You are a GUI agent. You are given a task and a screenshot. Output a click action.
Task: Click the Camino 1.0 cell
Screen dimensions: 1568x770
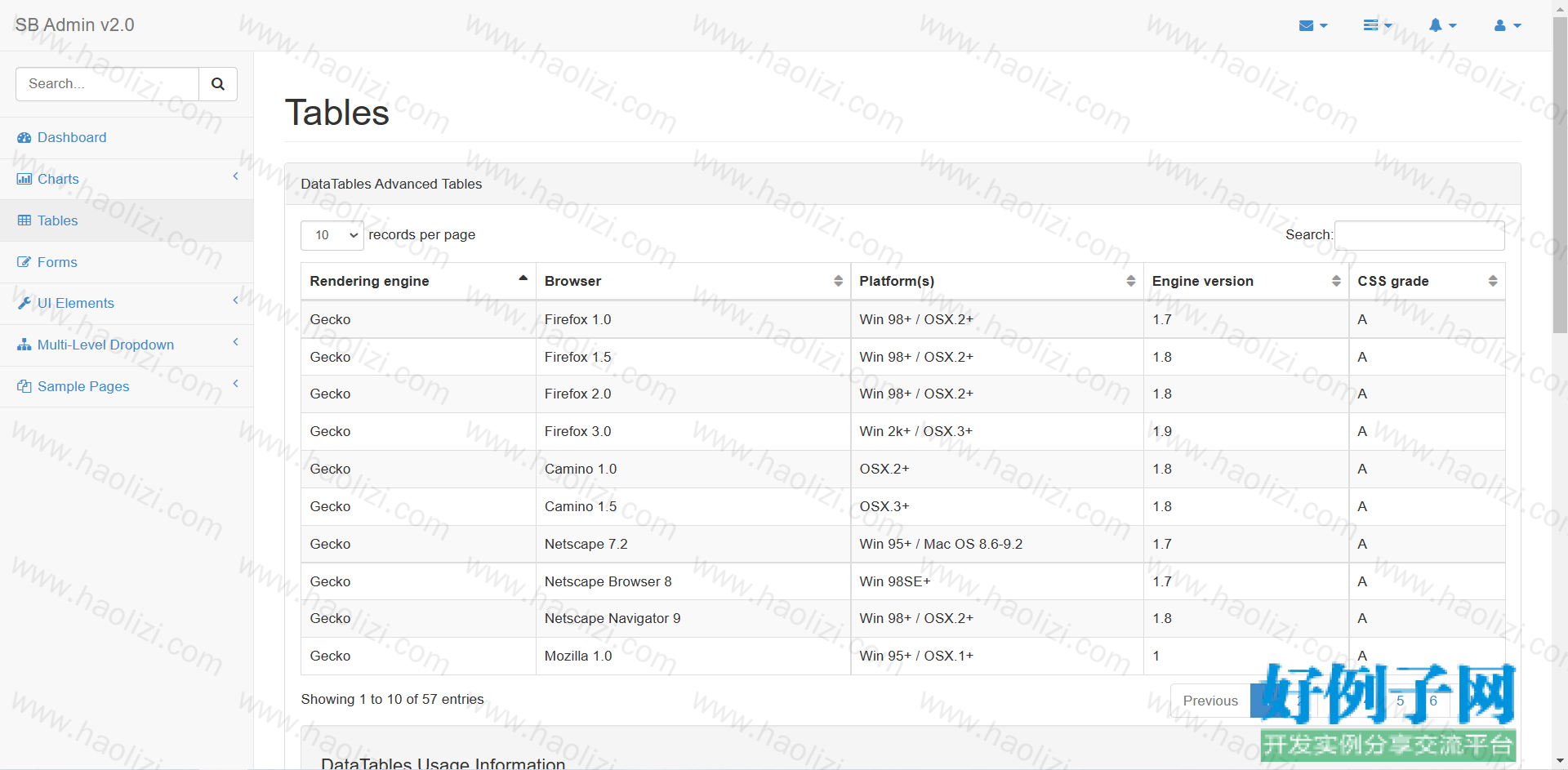pyautogui.click(x=693, y=470)
